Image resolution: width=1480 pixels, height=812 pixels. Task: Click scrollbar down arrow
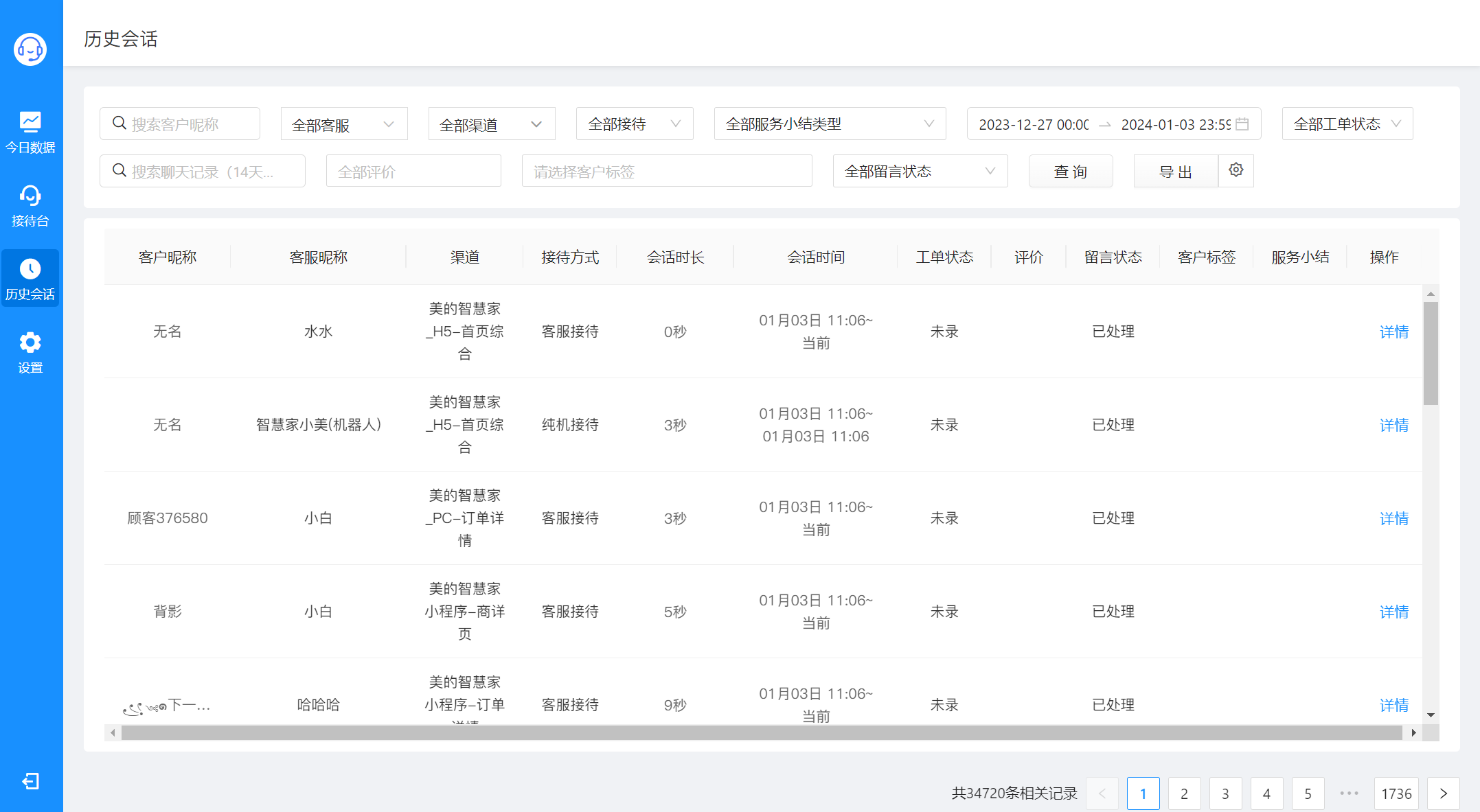(x=1431, y=715)
